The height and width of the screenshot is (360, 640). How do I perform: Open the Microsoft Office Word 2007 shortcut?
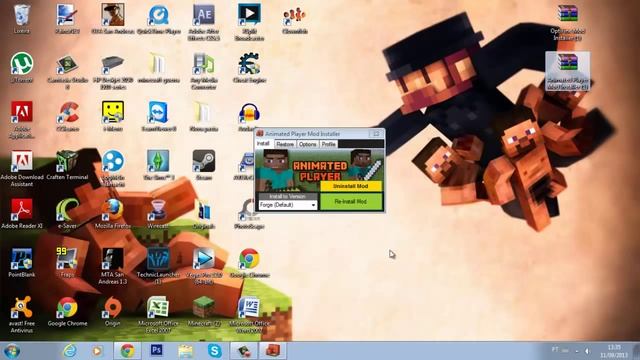click(x=249, y=315)
